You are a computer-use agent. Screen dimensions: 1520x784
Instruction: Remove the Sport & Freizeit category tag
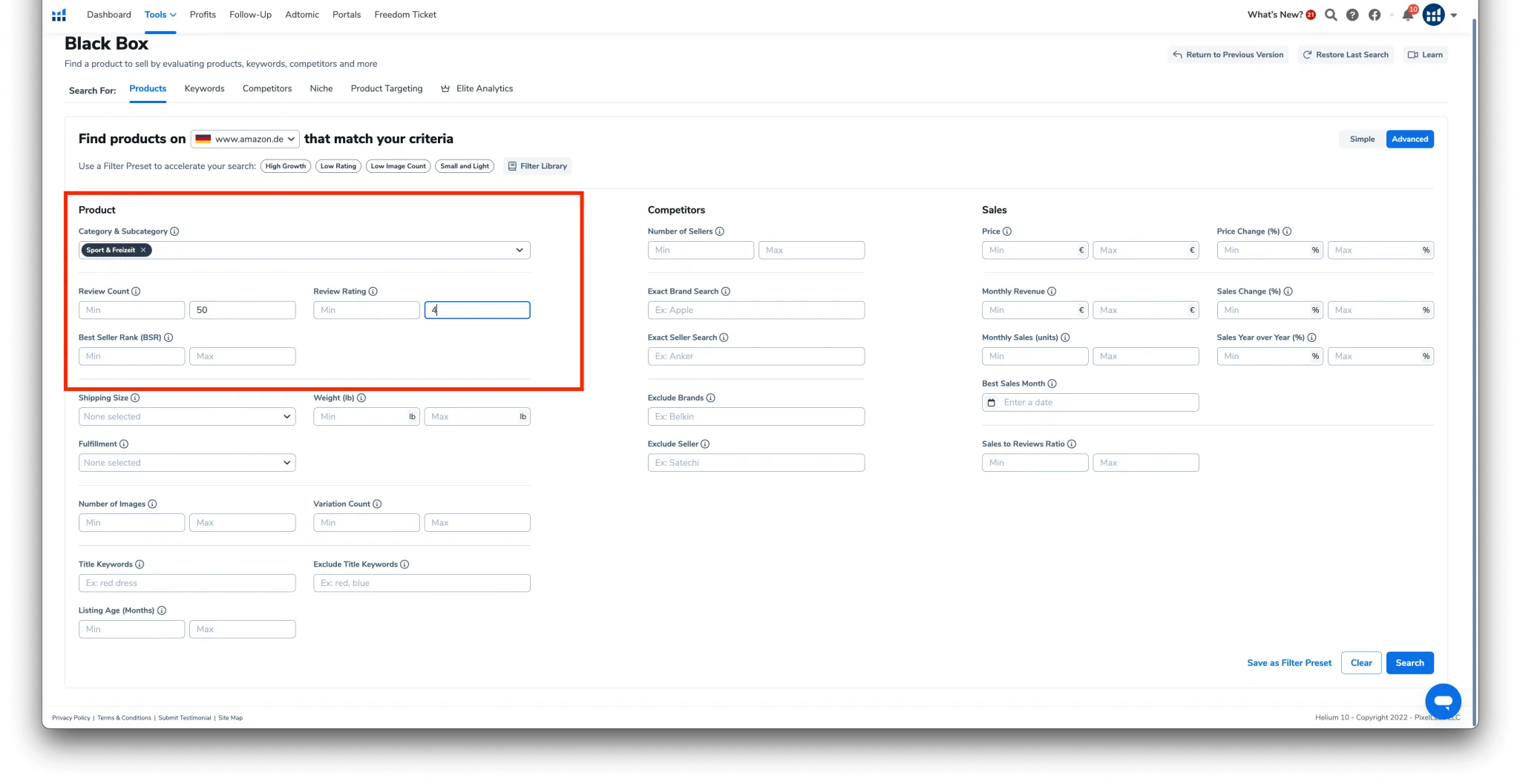(143, 250)
